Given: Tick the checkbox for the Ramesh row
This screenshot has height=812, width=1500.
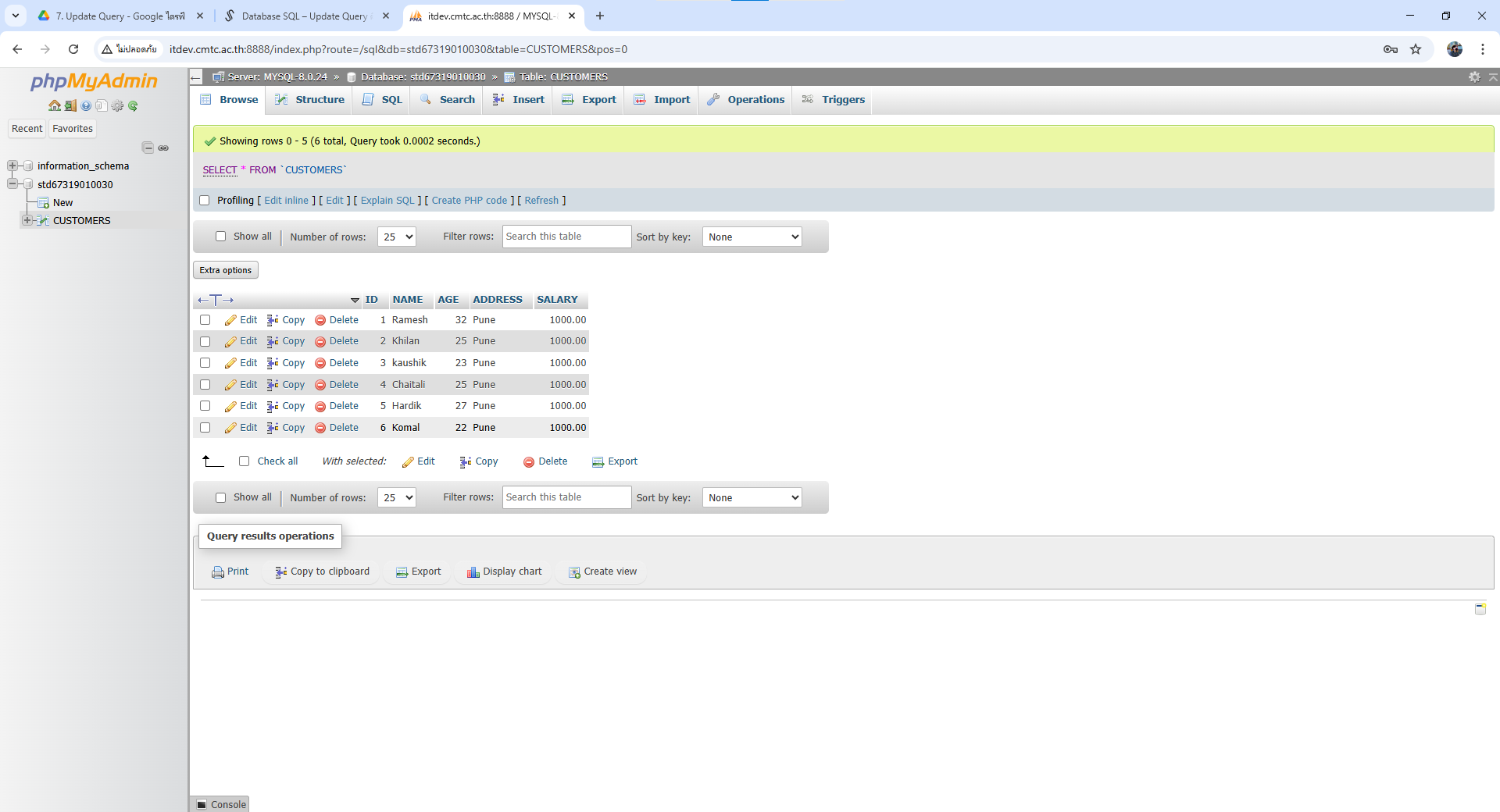Looking at the screenshot, I should 205,320.
